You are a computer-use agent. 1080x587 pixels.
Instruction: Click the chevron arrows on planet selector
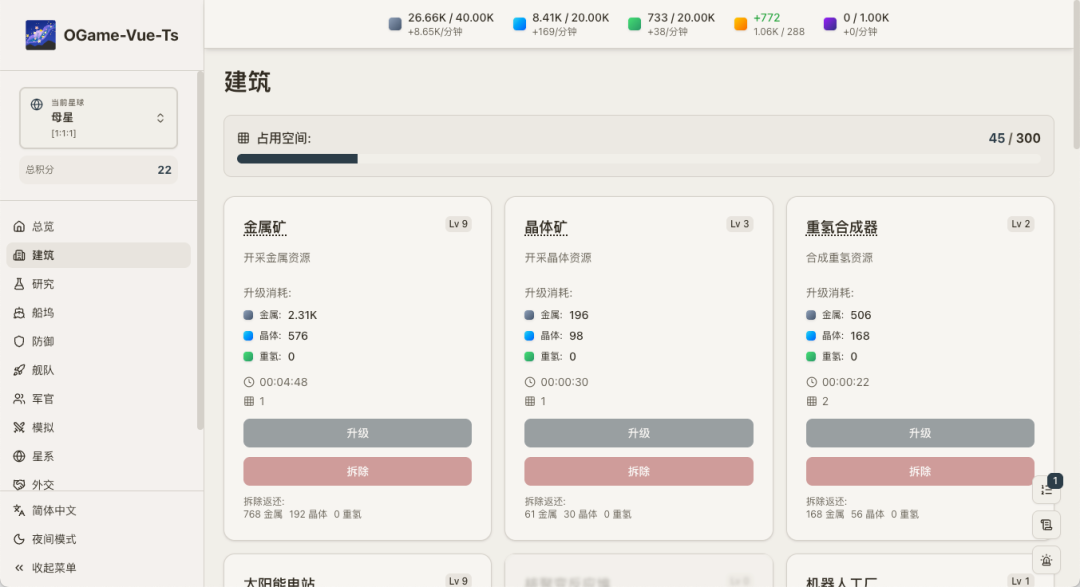[x=160, y=118]
